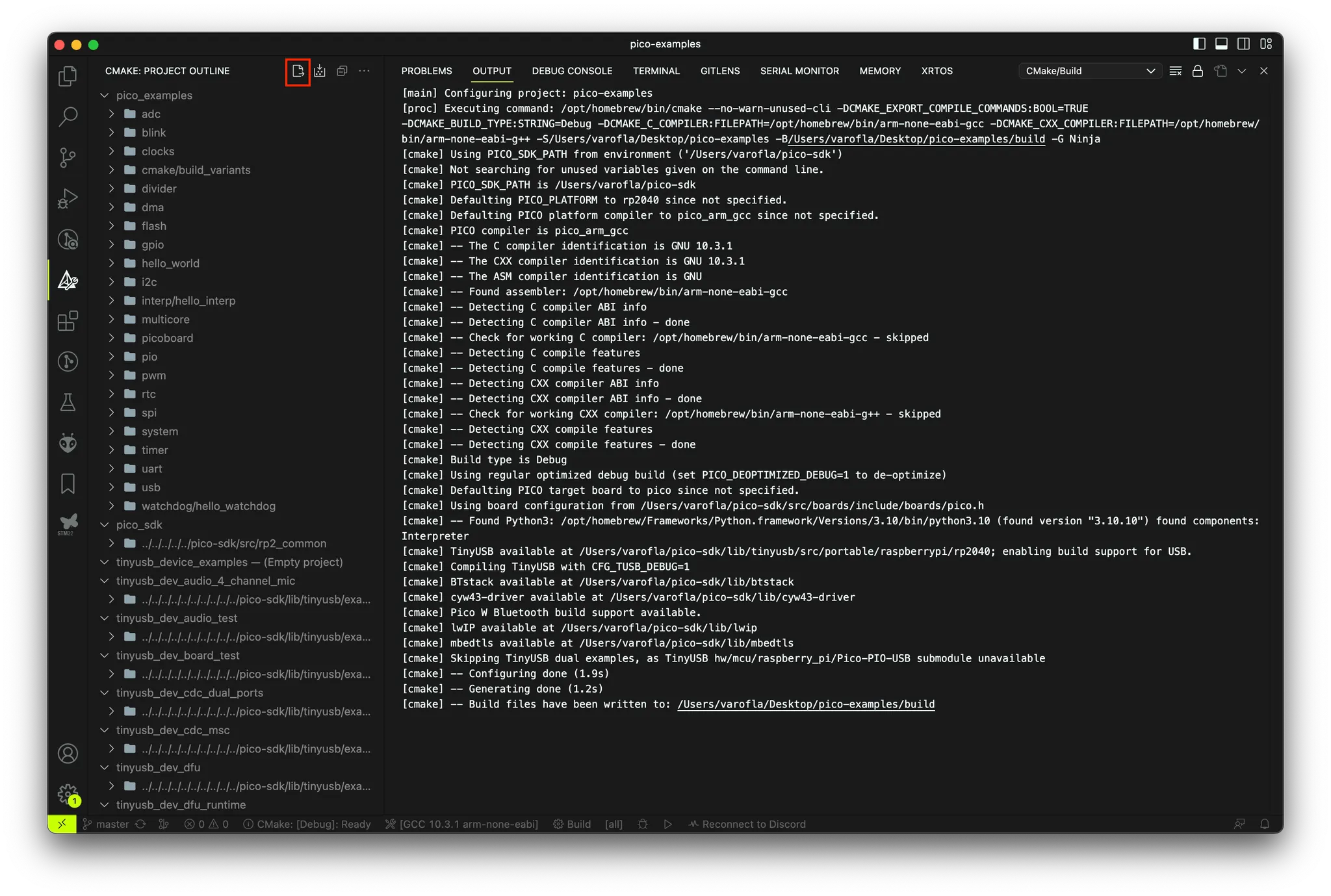Open the CMake/Build output channel dropdown
1331x896 pixels.
[1090, 71]
